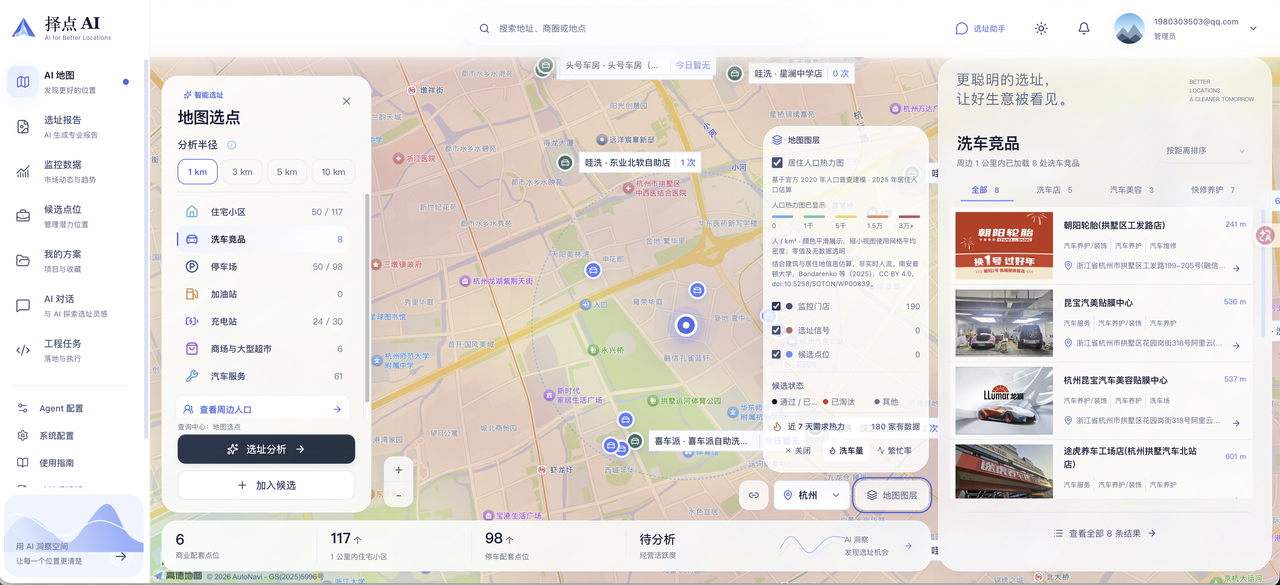
Task: Expand the account menu chevron
Action: 1253,28
